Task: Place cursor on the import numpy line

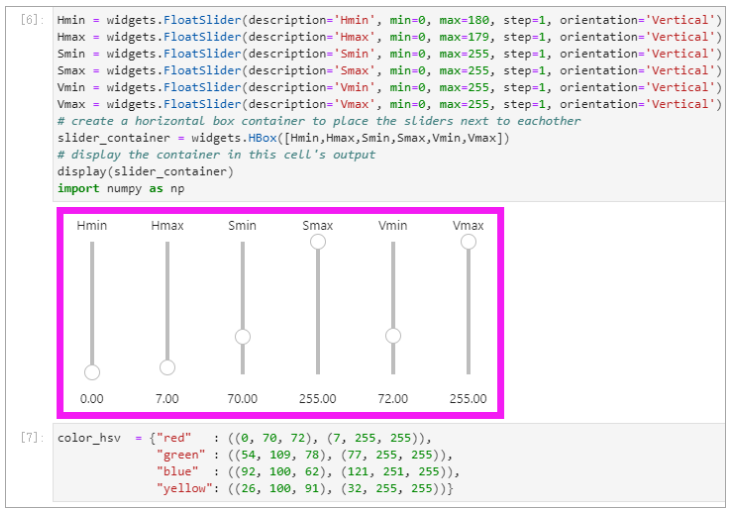Action: (x=121, y=188)
